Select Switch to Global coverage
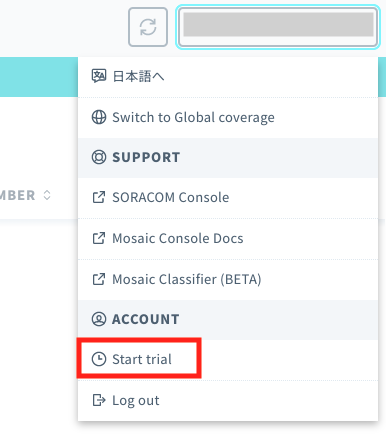Viewport: 386px width, 436px height. coord(228,117)
